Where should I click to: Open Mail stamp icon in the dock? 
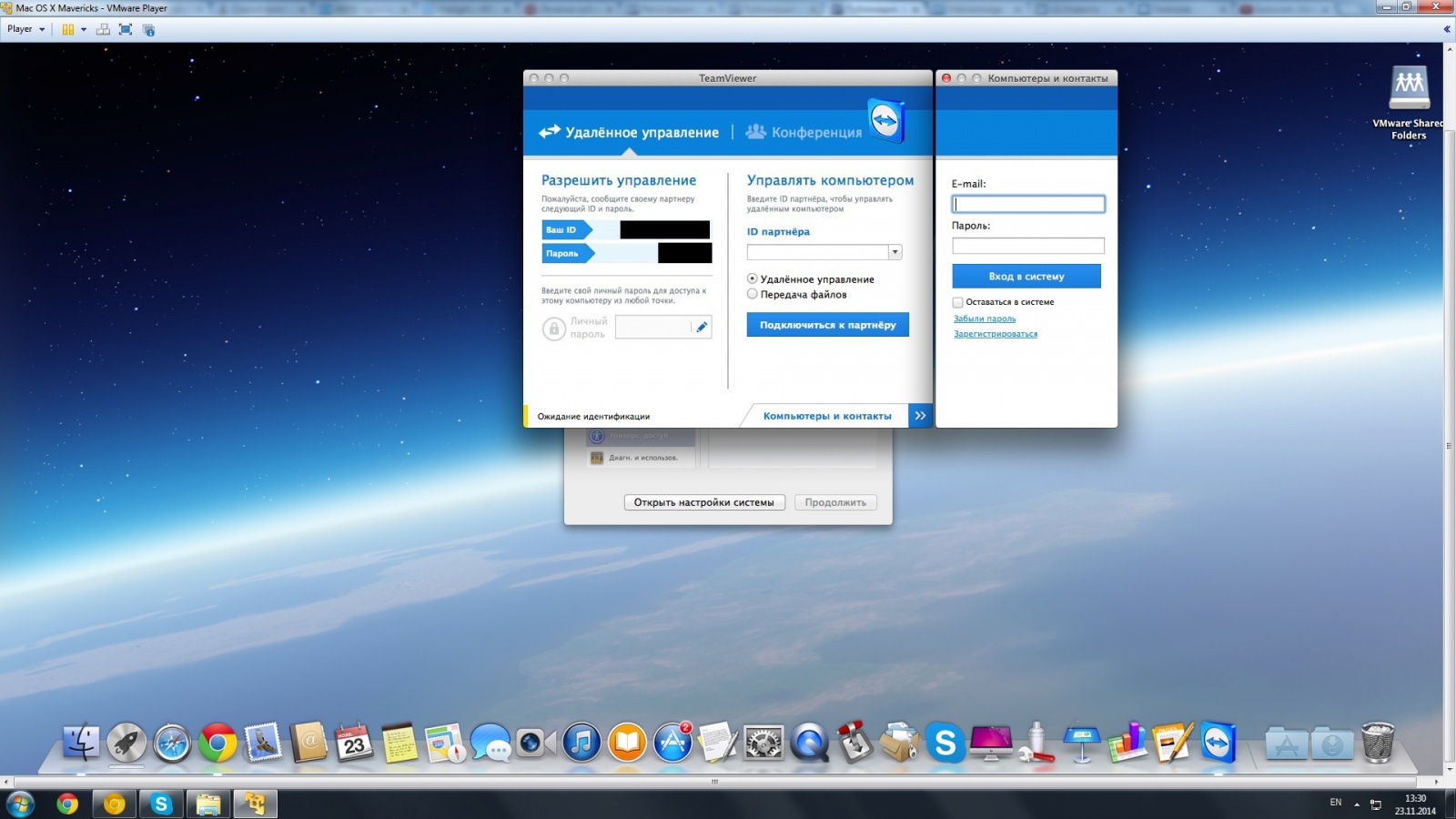coord(263,743)
